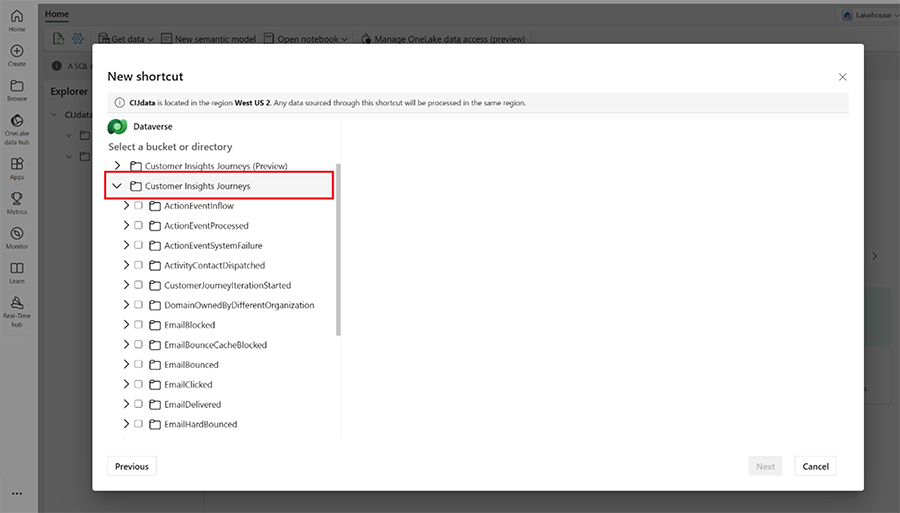This screenshot has width=900, height=513.
Task: Open Monitor in the left sidebar
Action: pyautogui.click(x=17, y=238)
